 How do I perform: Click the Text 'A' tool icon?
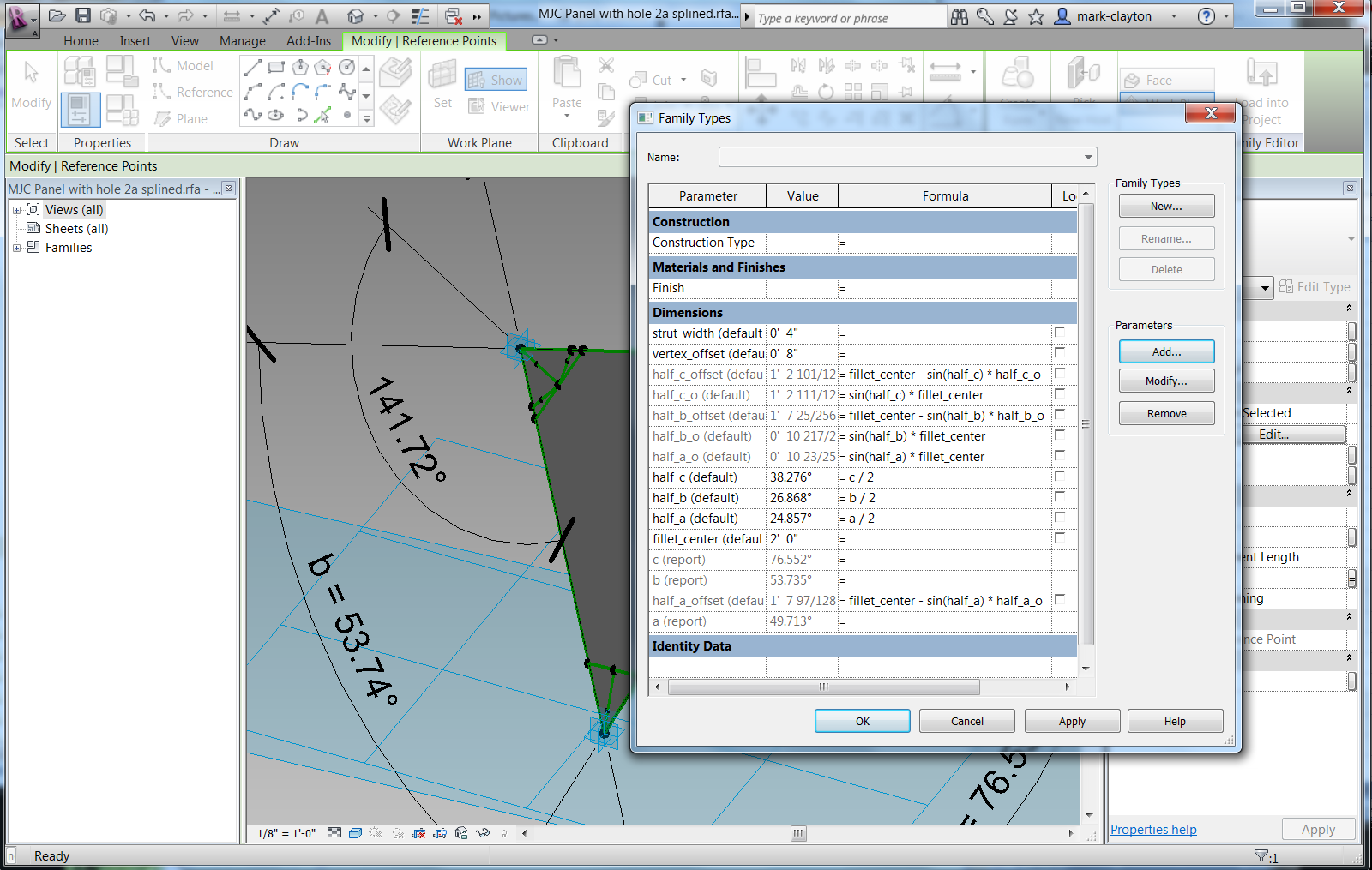click(x=322, y=15)
